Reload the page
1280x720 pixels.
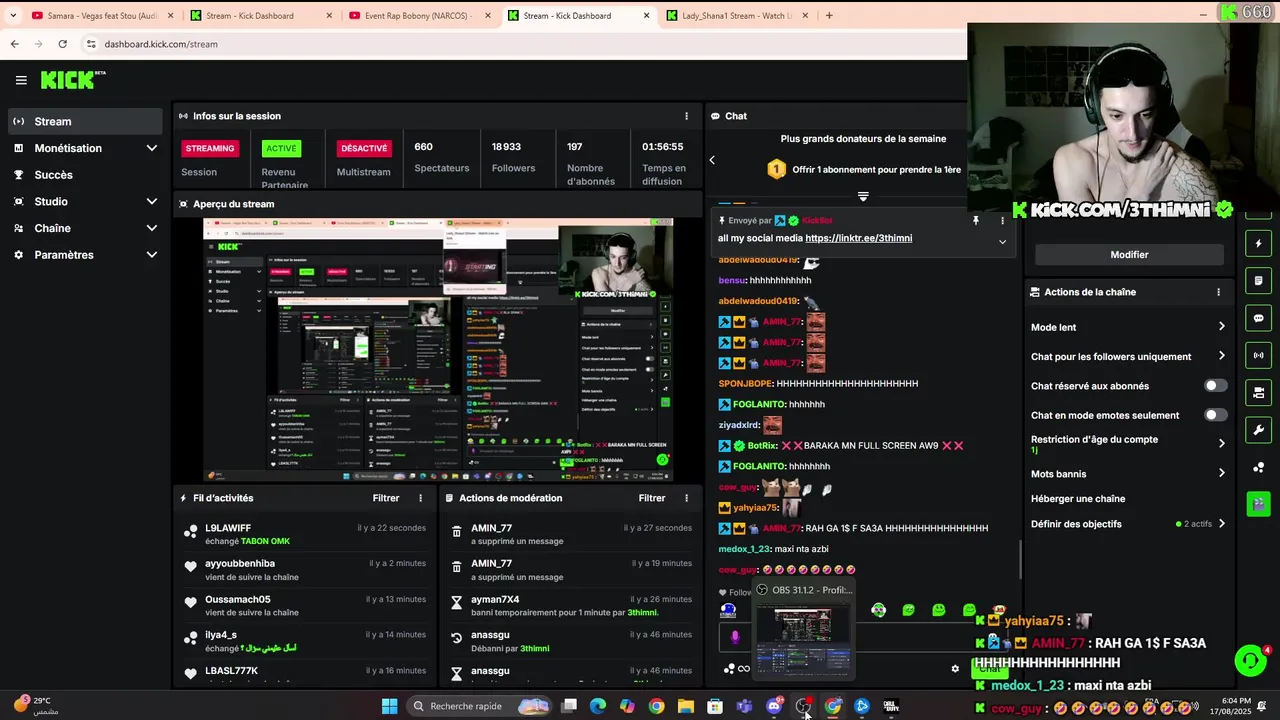coord(62,44)
